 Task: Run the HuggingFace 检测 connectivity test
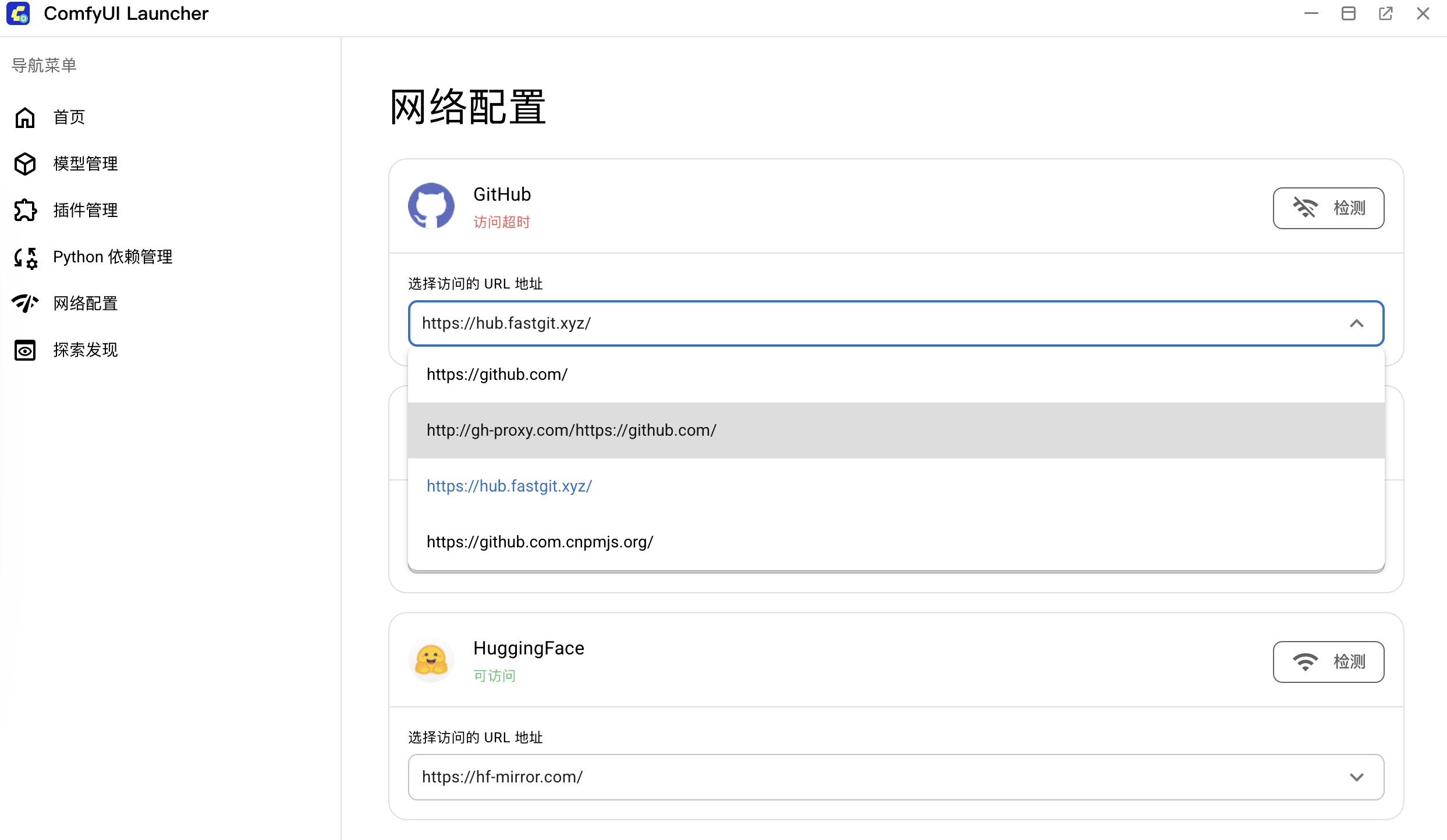[x=1329, y=661]
